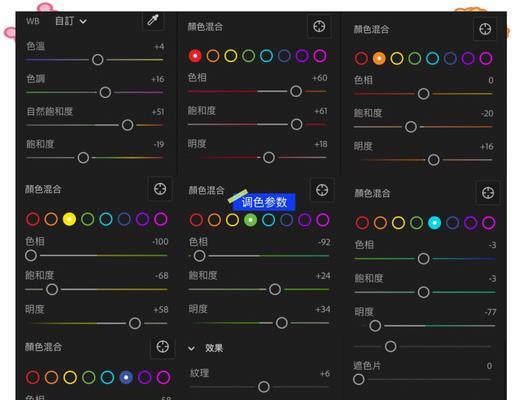Viewport: 520px width, 400px height.
Task: Choose purple circle in the blue-selected color mix
Action: tap(145, 377)
